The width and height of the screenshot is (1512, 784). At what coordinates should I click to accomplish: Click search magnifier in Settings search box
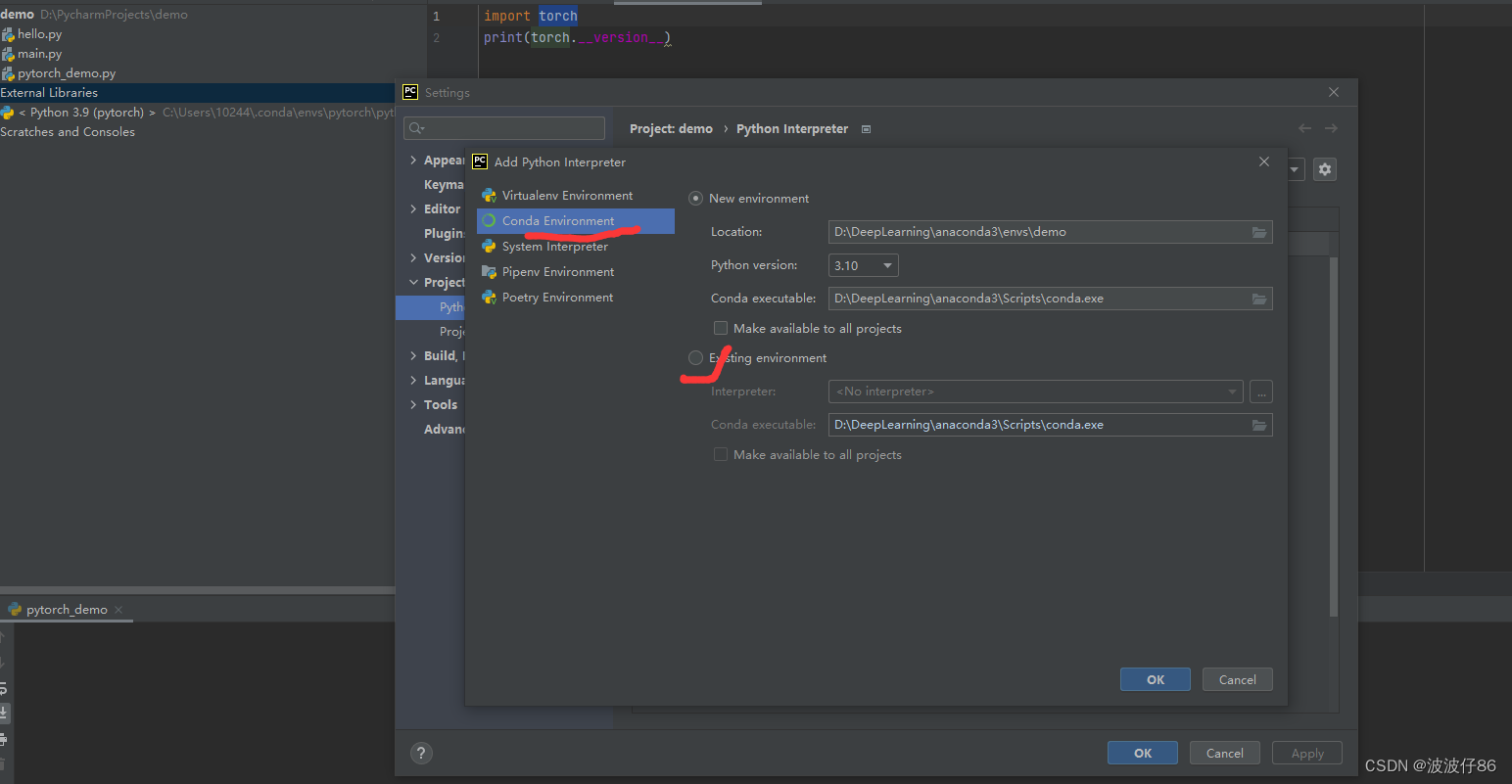416,128
